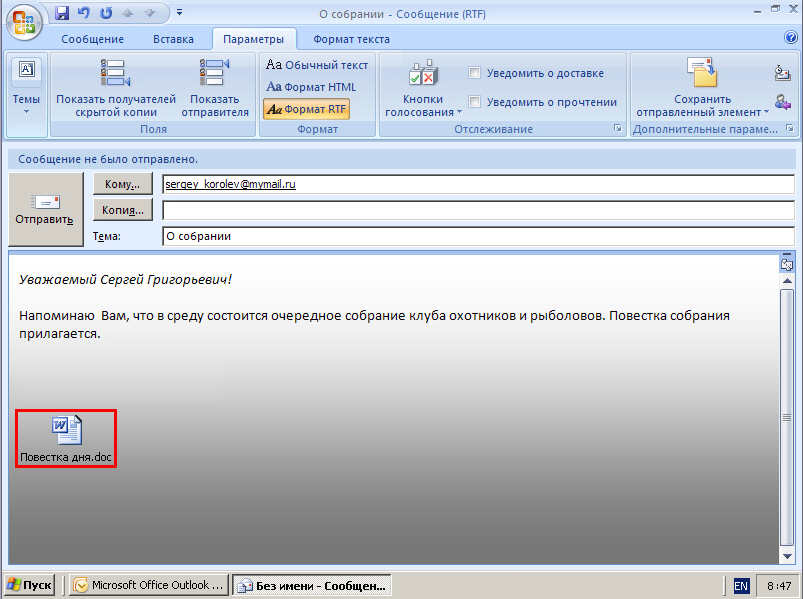Select Формат RTF option

(307, 109)
